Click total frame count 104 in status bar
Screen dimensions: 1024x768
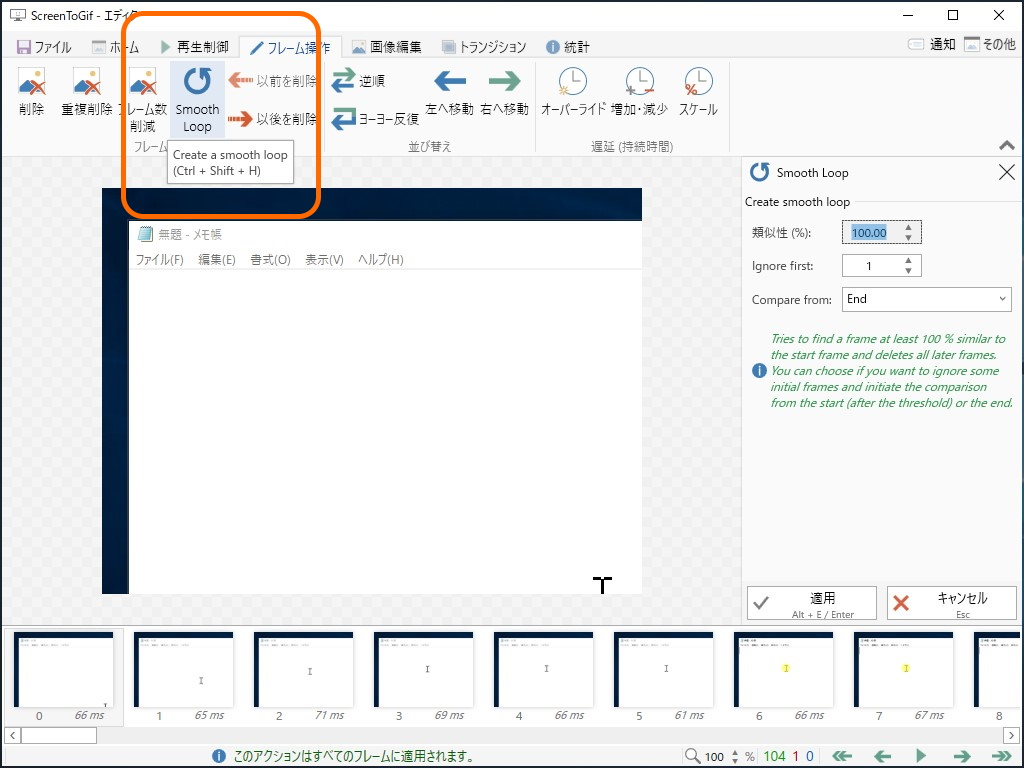coord(775,756)
